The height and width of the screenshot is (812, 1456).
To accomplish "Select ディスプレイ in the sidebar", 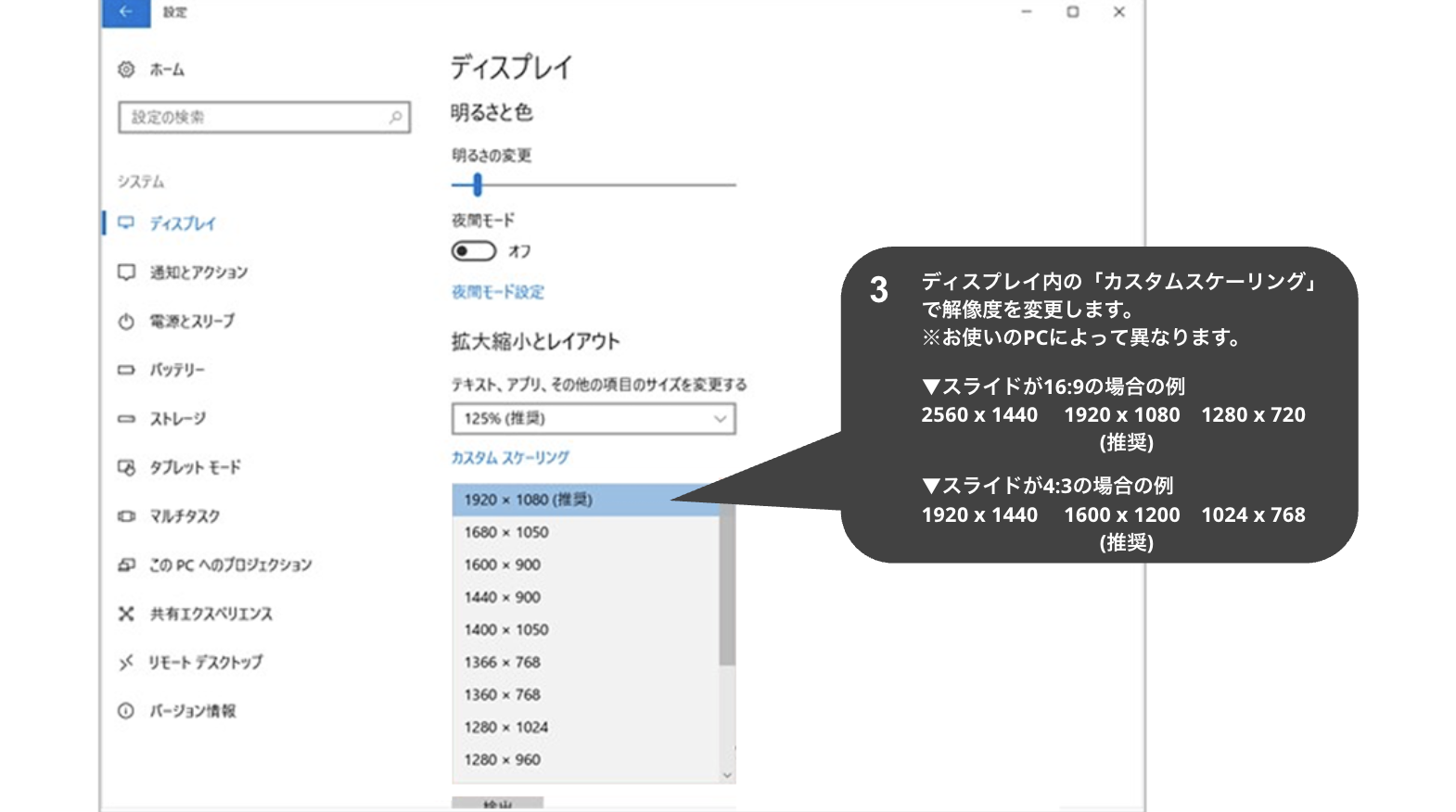I will pyautogui.click(x=183, y=223).
